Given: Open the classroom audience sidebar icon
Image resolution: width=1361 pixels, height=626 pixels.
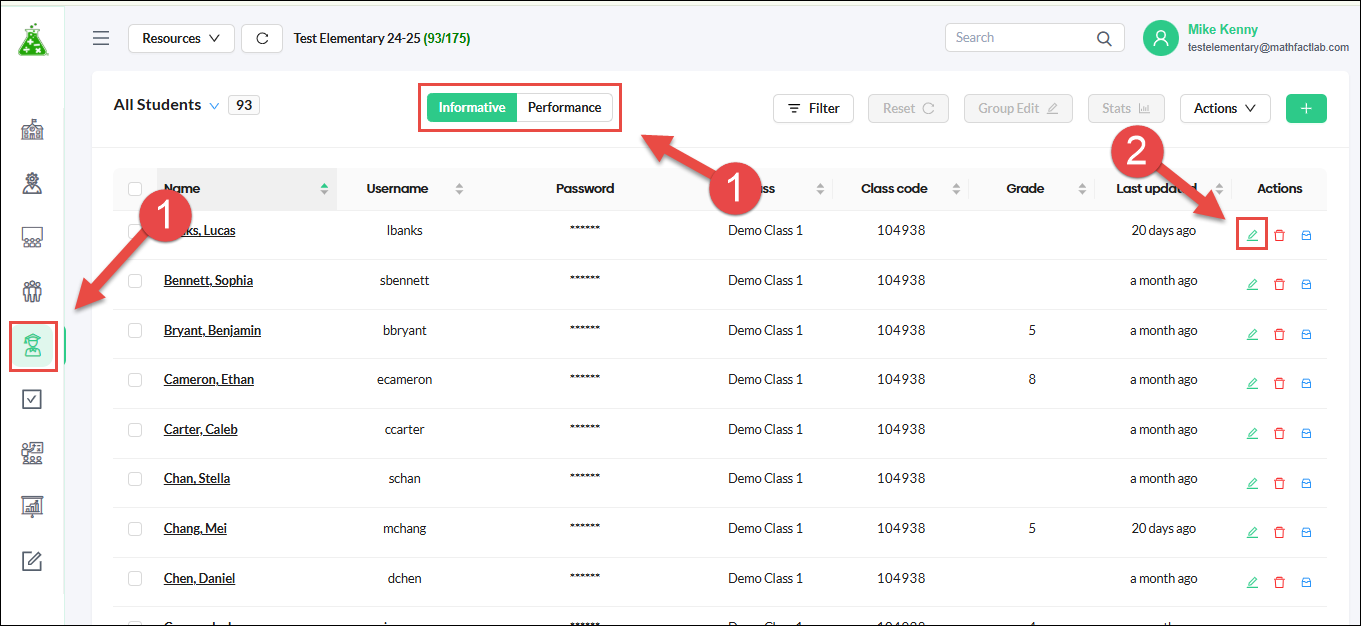Looking at the screenshot, I should coord(32,238).
